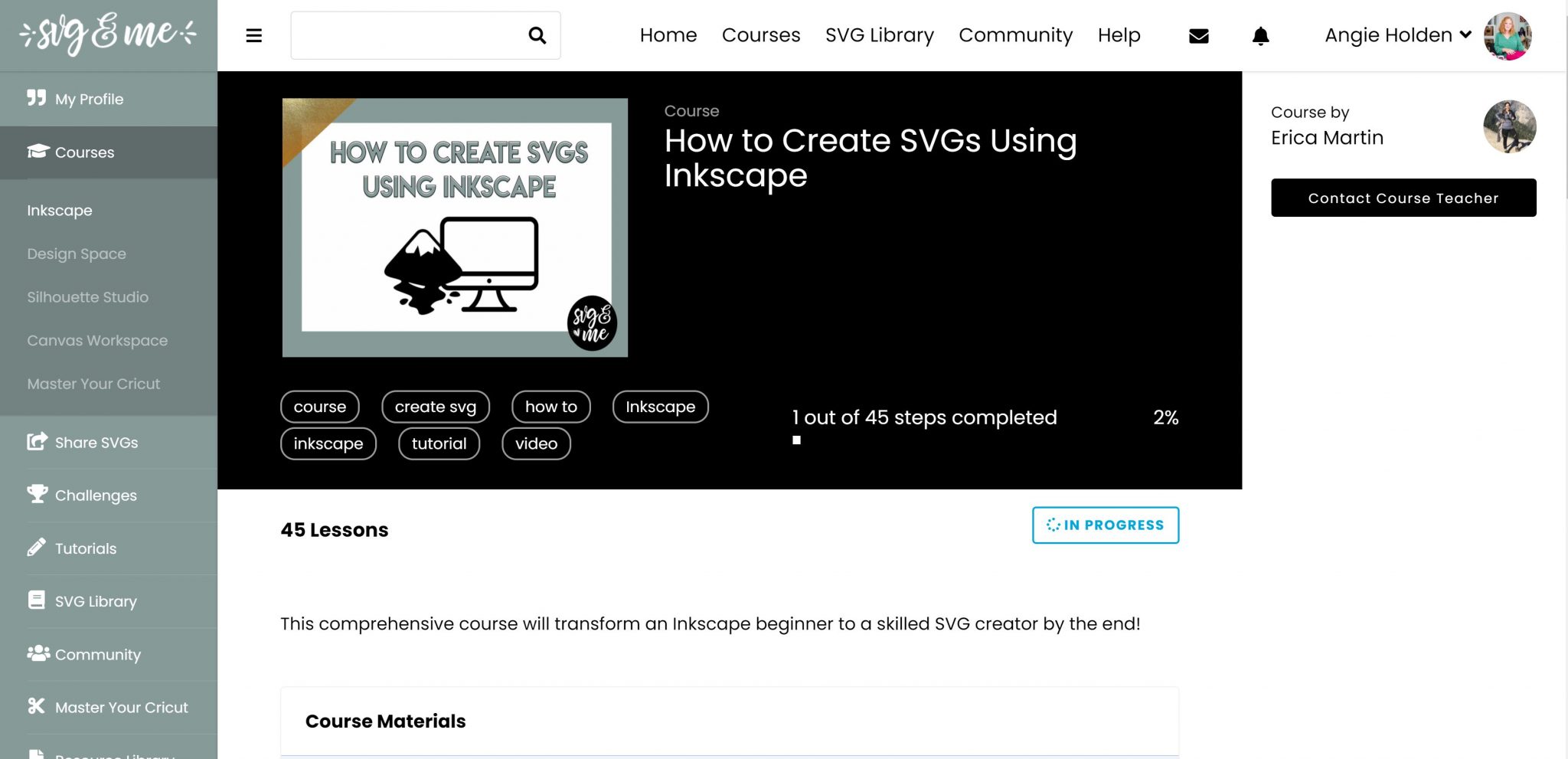
Task: Click the 'video' tag
Action: click(x=537, y=443)
